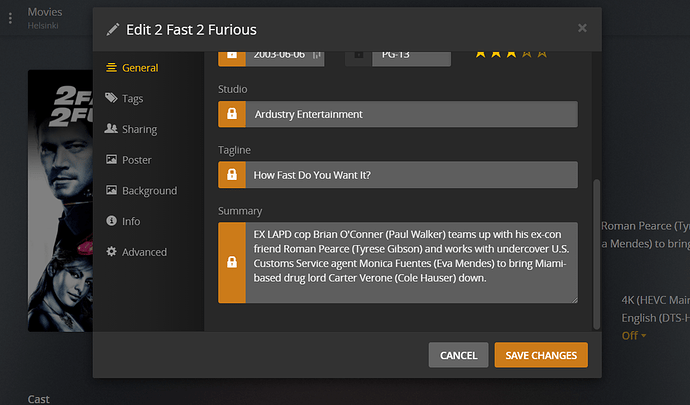Click inside the Summary text area
The width and height of the screenshot is (690, 405).
(410, 262)
